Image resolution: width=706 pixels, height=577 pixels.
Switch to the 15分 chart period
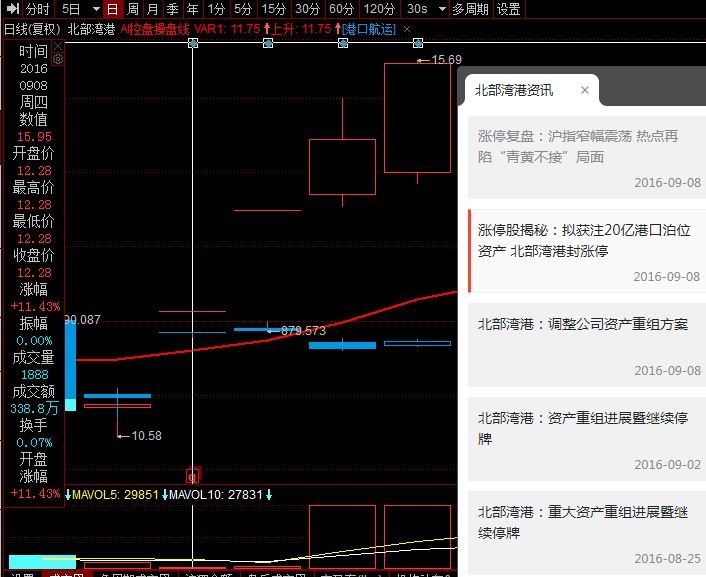pos(274,9)
